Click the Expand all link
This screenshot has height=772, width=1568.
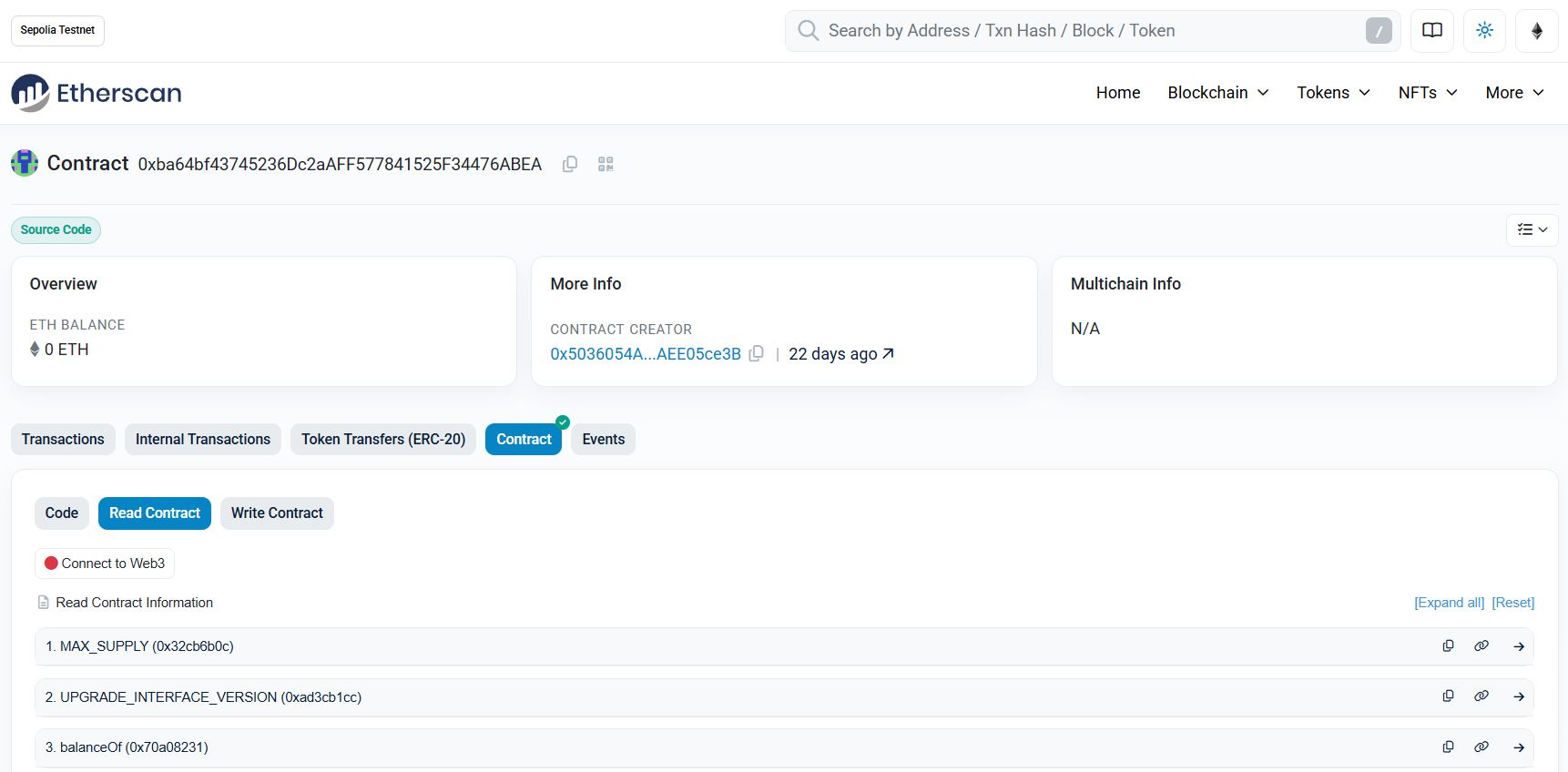point(1449,603)
